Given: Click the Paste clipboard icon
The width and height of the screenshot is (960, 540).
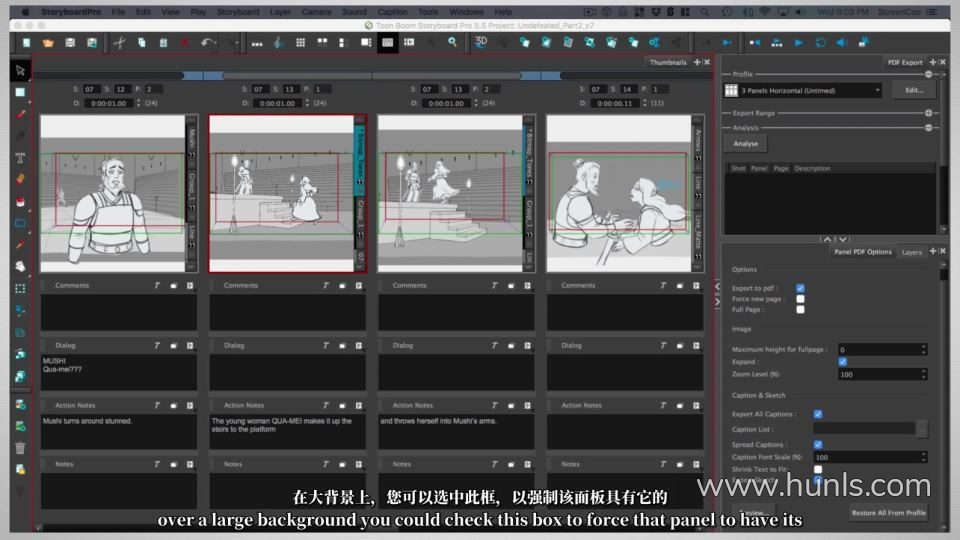Looking at the screenshot, I should coord(163,42).
